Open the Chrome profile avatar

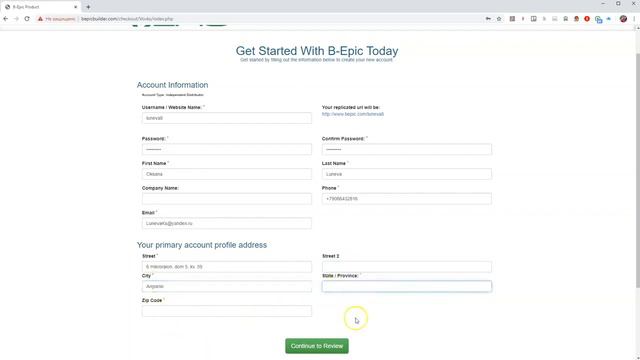point(623,19)
